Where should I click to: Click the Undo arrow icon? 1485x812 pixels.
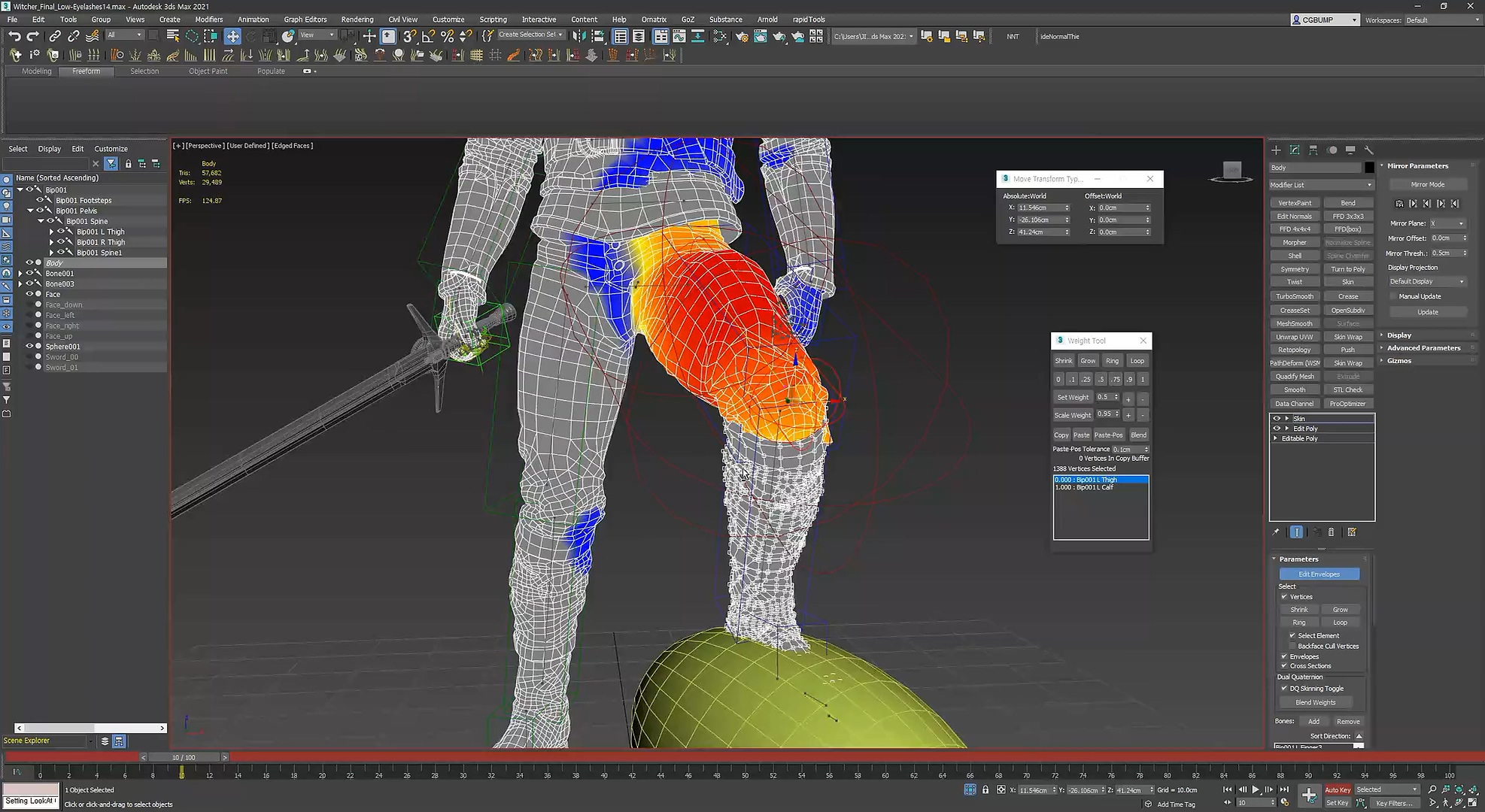pos(14,36)
